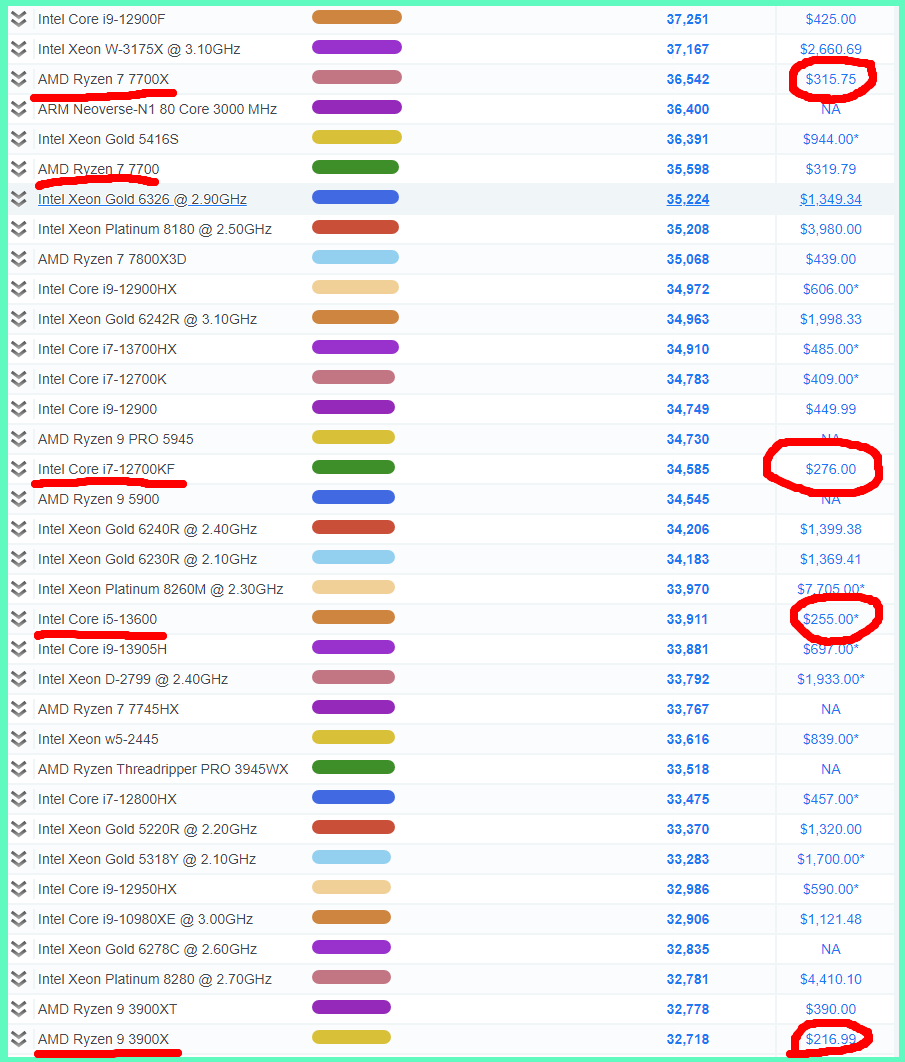Select the Intel Xeon Gold 6240R name

pos(147,529)
